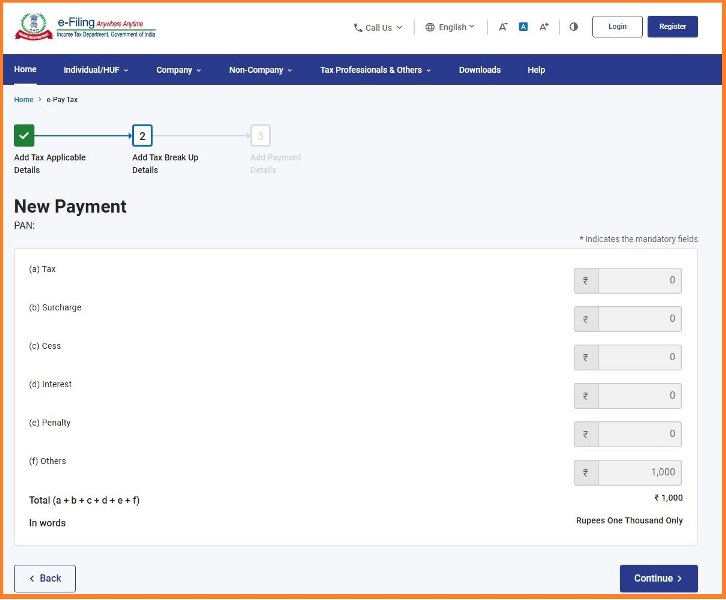
Task: Select step 3 Add Payment Details icon
Action: (260, 136)
